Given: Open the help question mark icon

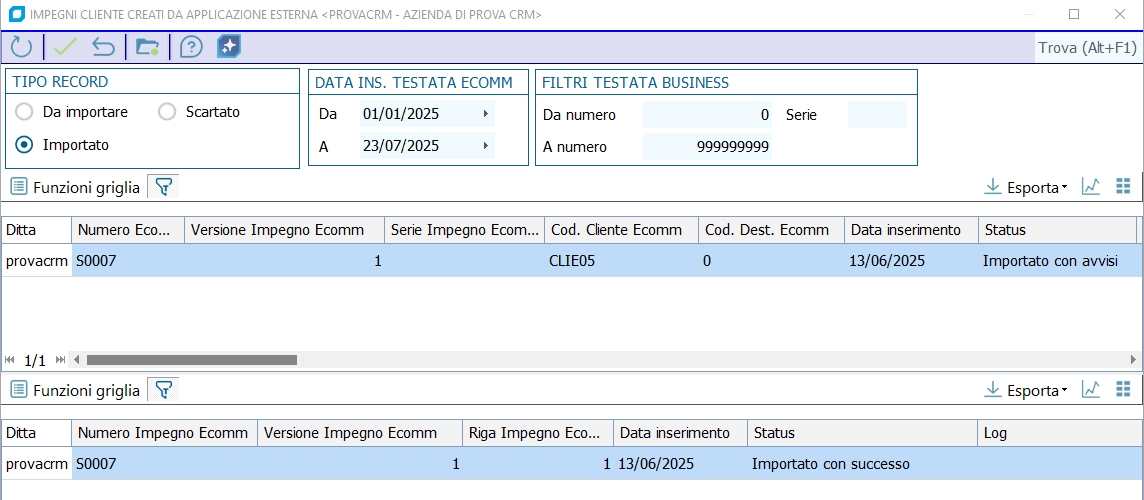Looking at the screenshot, I should coord(191,47).
